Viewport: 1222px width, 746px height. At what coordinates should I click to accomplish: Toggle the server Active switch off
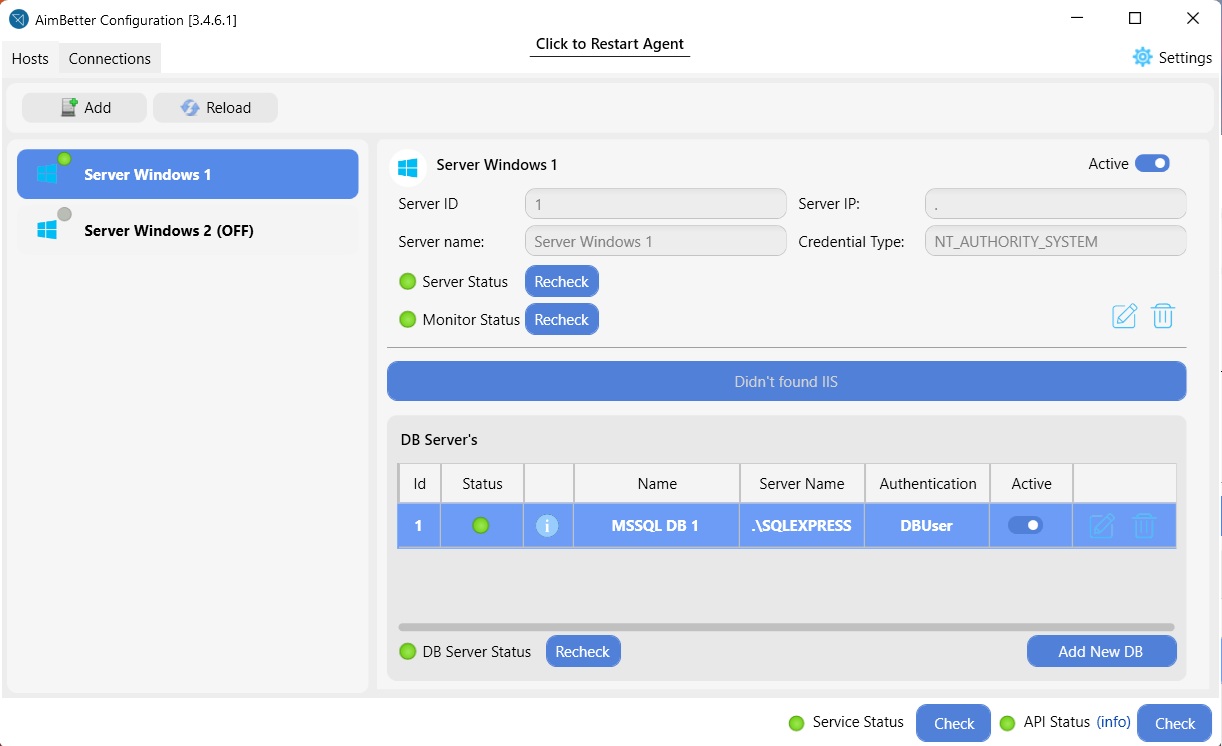[1152, 164]
